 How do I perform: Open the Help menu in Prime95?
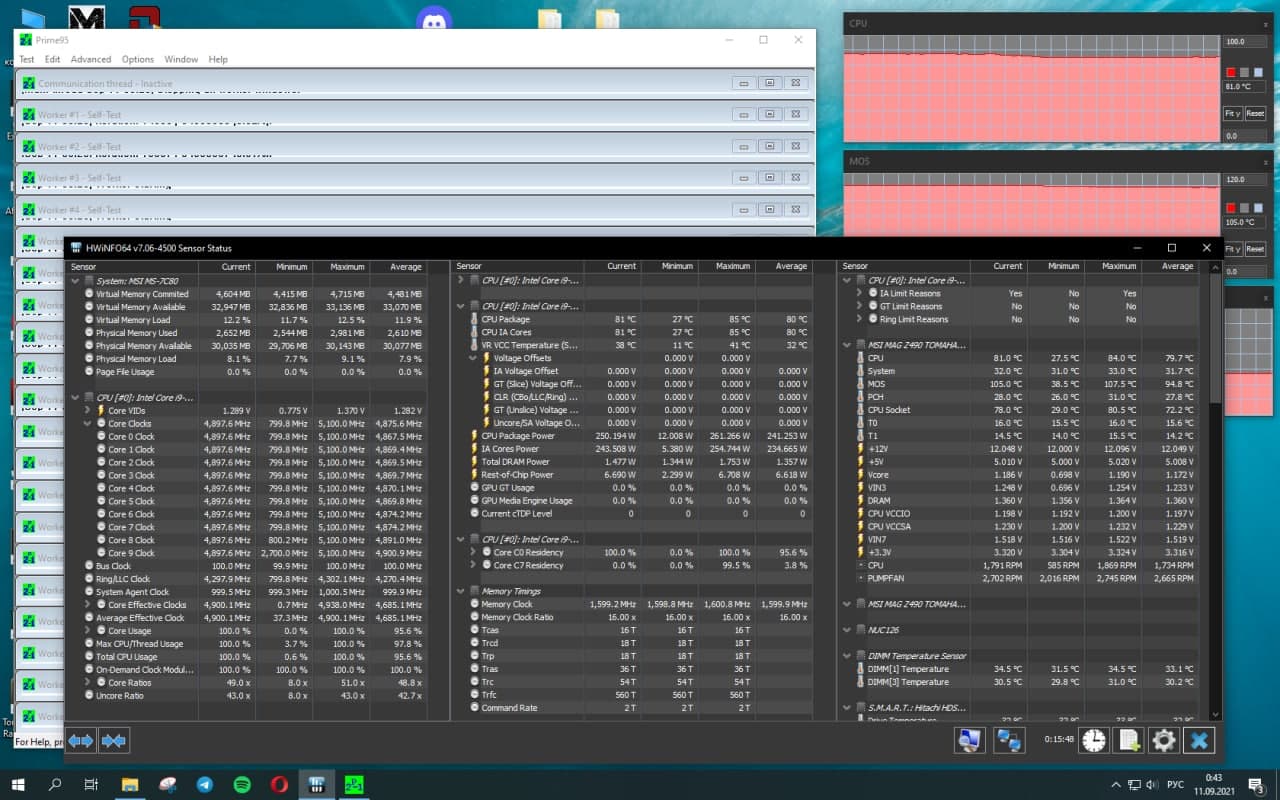[x=218, y=60]
